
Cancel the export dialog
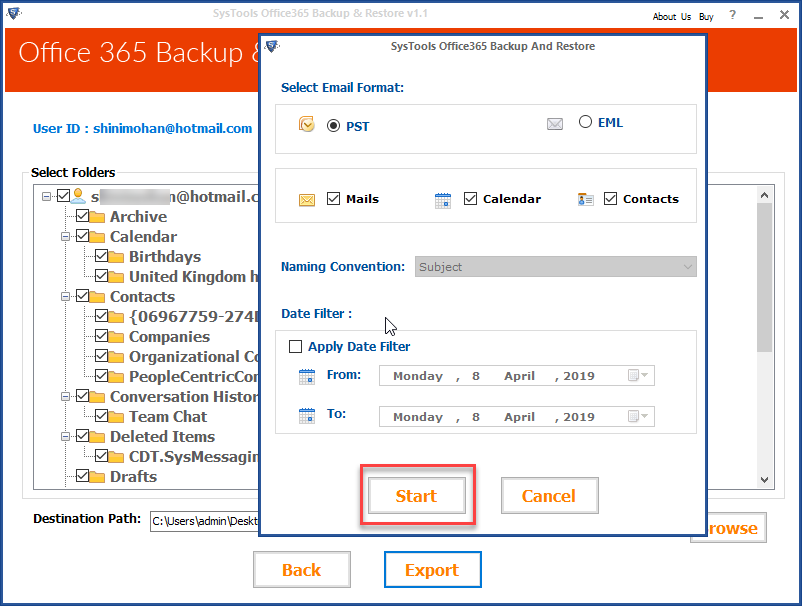549,494
